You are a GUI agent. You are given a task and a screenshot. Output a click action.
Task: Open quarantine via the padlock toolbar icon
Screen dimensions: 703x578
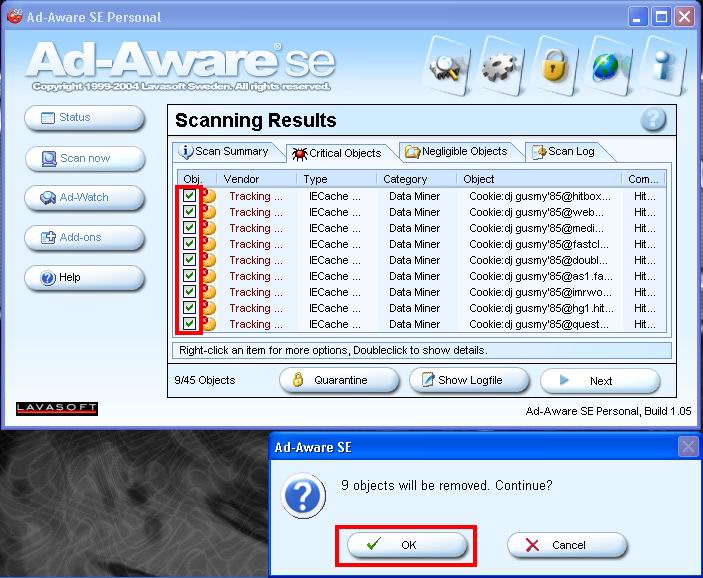coord(554,66)
